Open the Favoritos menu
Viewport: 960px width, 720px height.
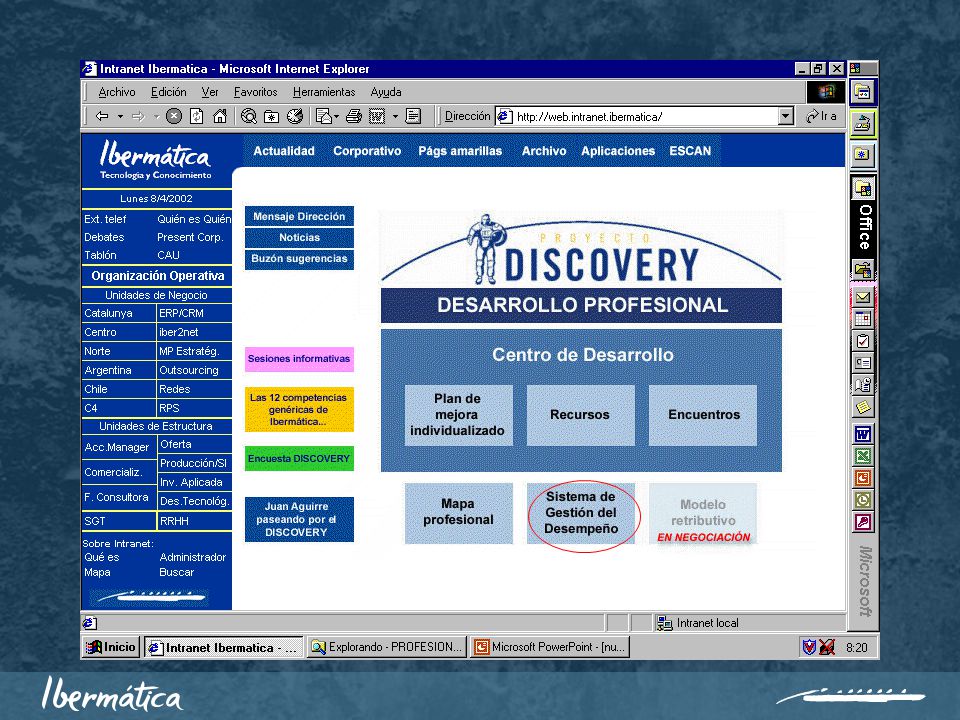255,92
